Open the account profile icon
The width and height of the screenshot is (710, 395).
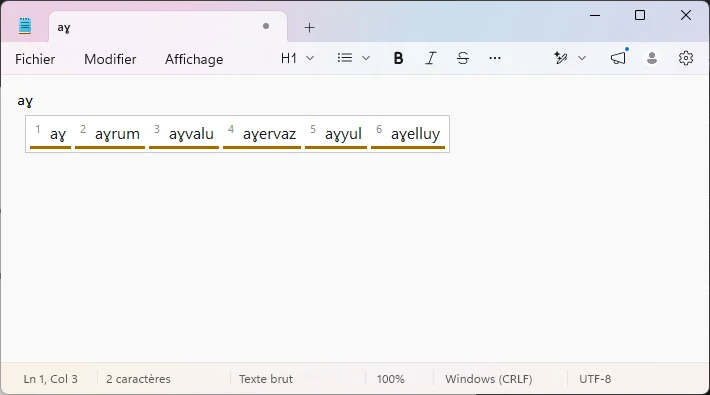click(x=652, y=58)
